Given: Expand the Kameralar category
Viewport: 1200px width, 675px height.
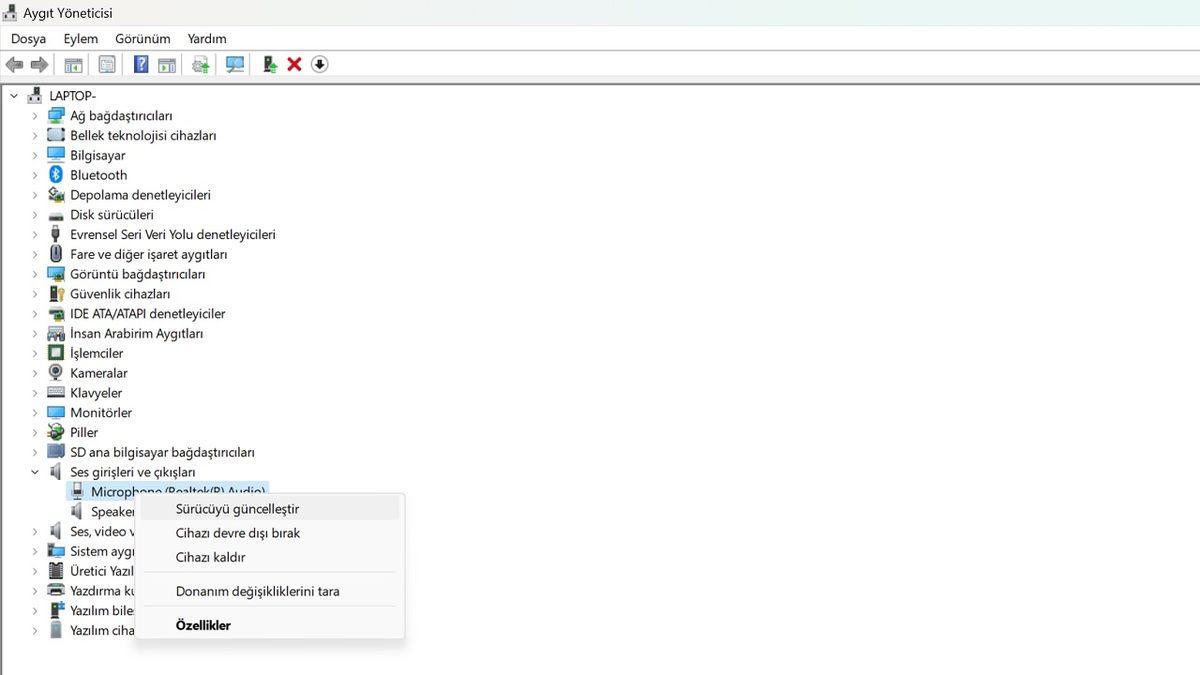Looking at the screenshot, I should click(35, 373).
